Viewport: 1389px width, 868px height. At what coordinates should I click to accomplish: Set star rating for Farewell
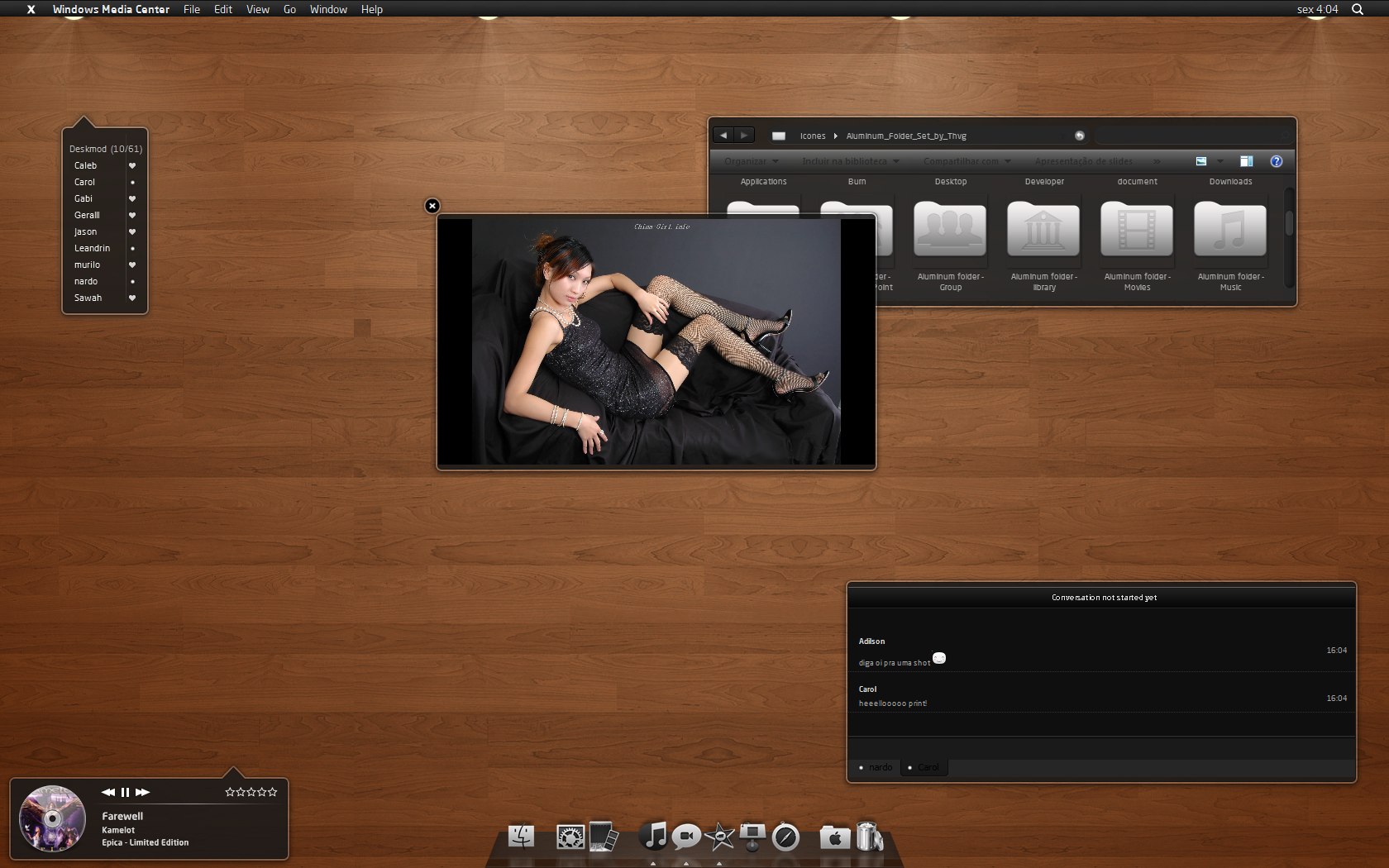251,792
